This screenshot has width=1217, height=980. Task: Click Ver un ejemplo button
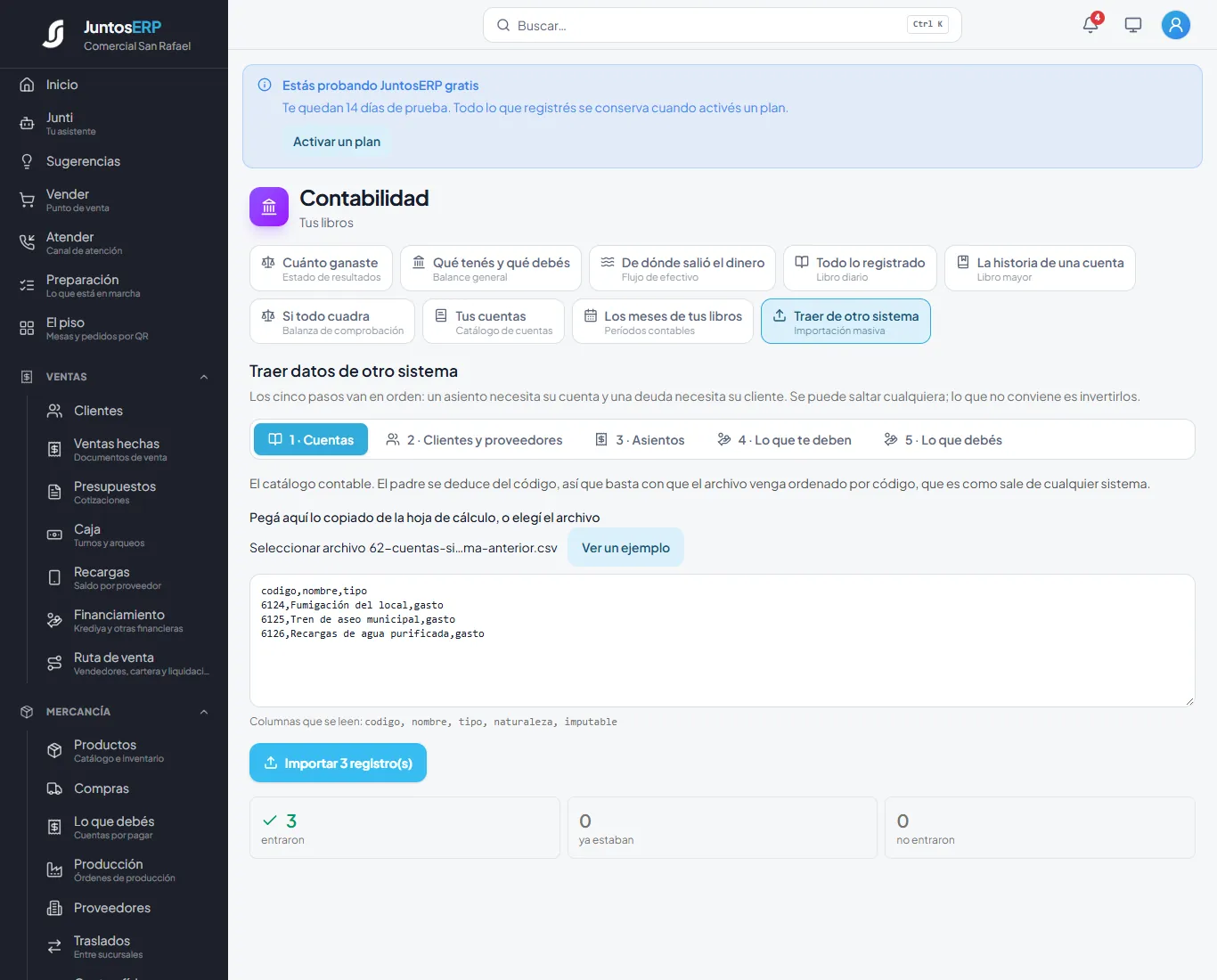(x=625, y=547)
